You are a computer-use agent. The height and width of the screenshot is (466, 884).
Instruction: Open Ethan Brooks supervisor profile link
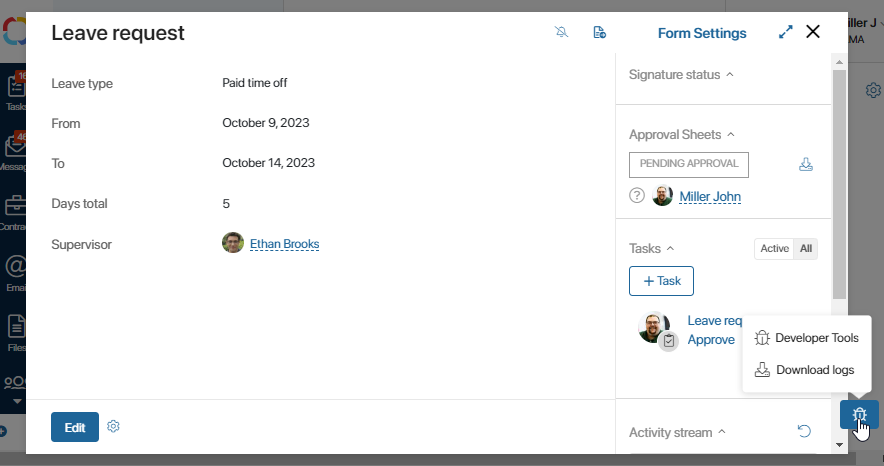tap(285, 244)
